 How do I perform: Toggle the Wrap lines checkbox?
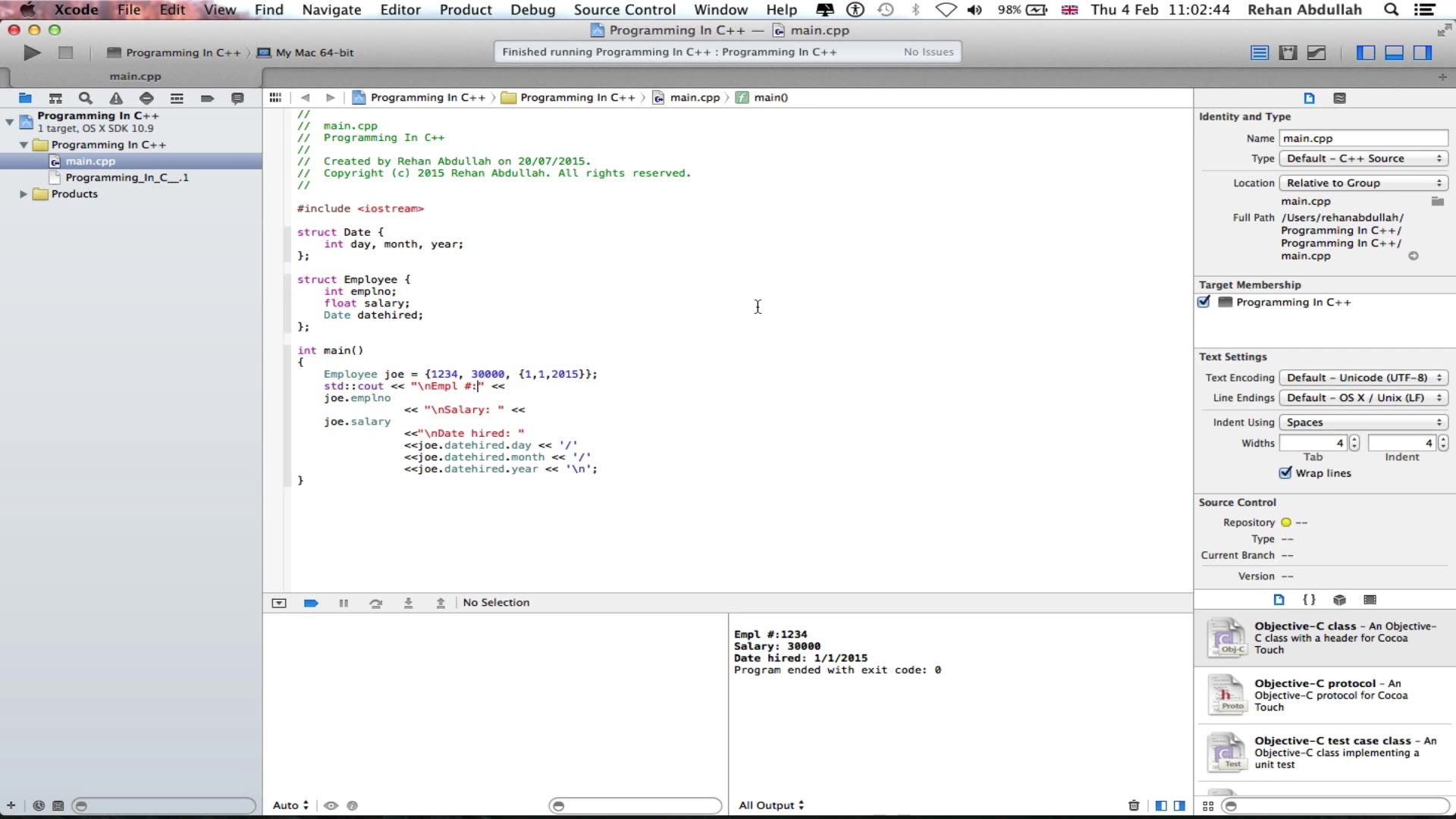coord(1285,472)
